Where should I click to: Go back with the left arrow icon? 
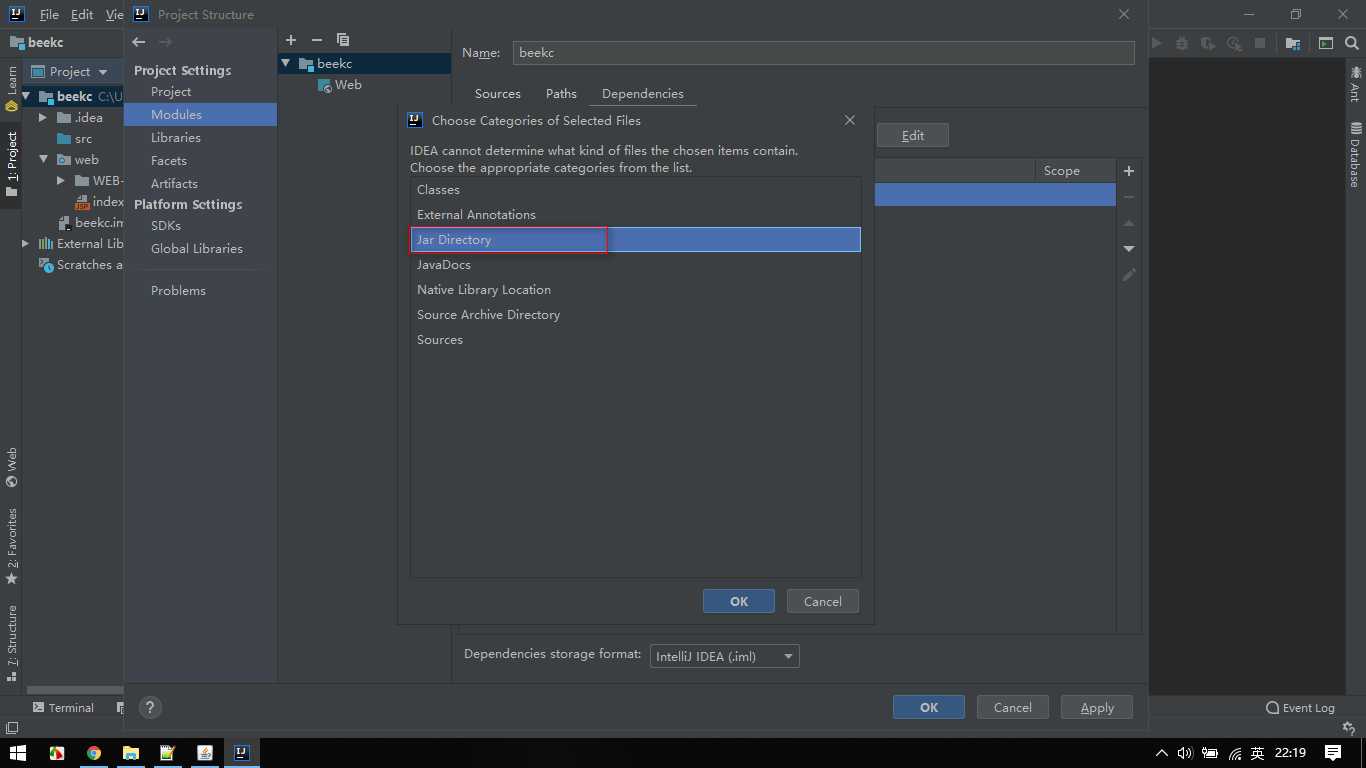(x=139, y=42)
